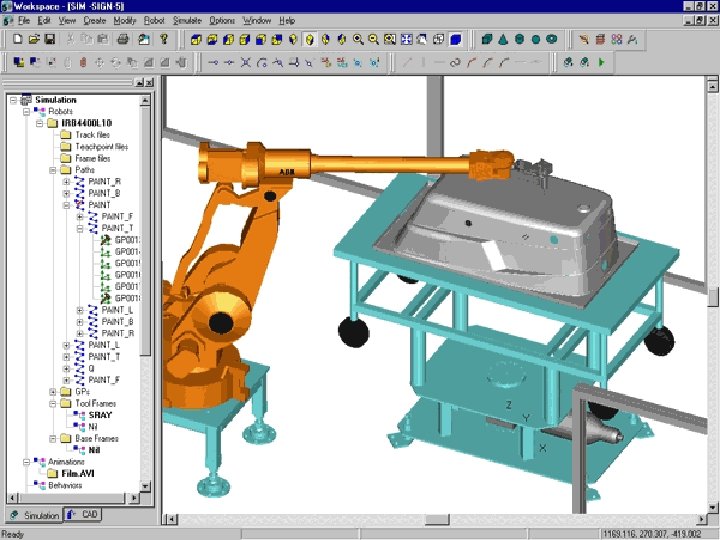Image resolution: width=720 pixels, height=540 pixels.
Task: Create a sphere with the sphere primitive icon
Action: coord(535,40)
